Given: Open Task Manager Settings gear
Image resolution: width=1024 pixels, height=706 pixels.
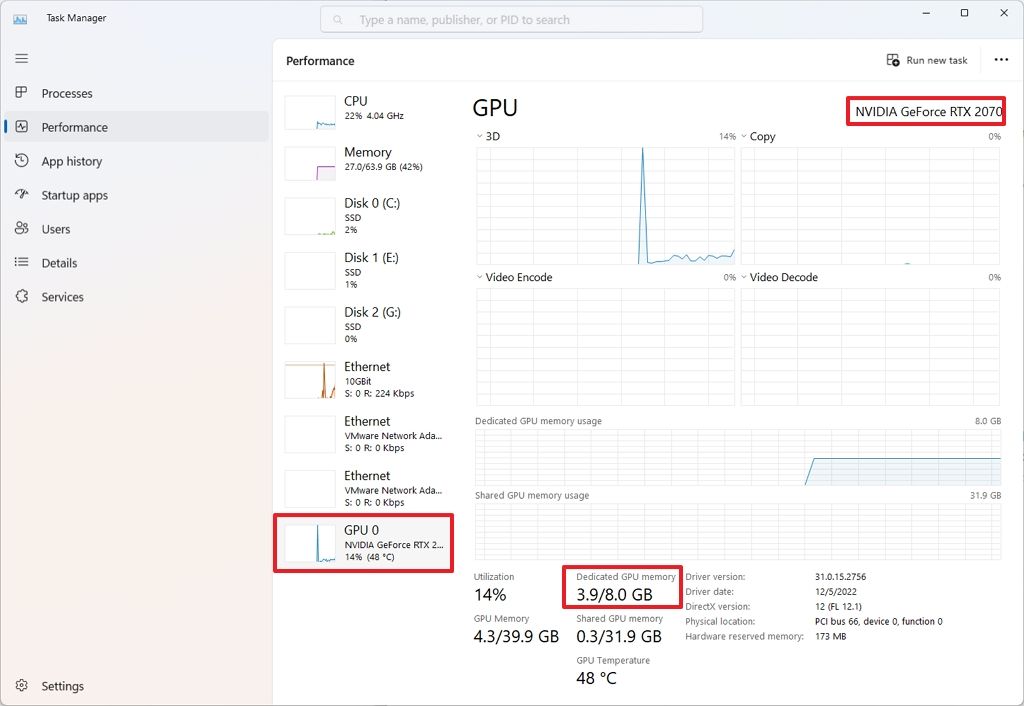Looking at the screenshot, I should point(22,686).
